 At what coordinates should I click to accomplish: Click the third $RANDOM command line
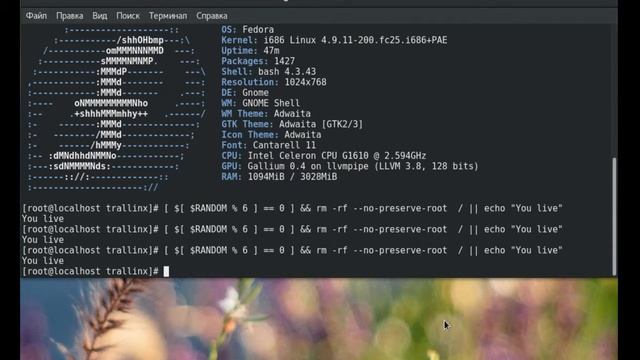[x=292, y=250]
